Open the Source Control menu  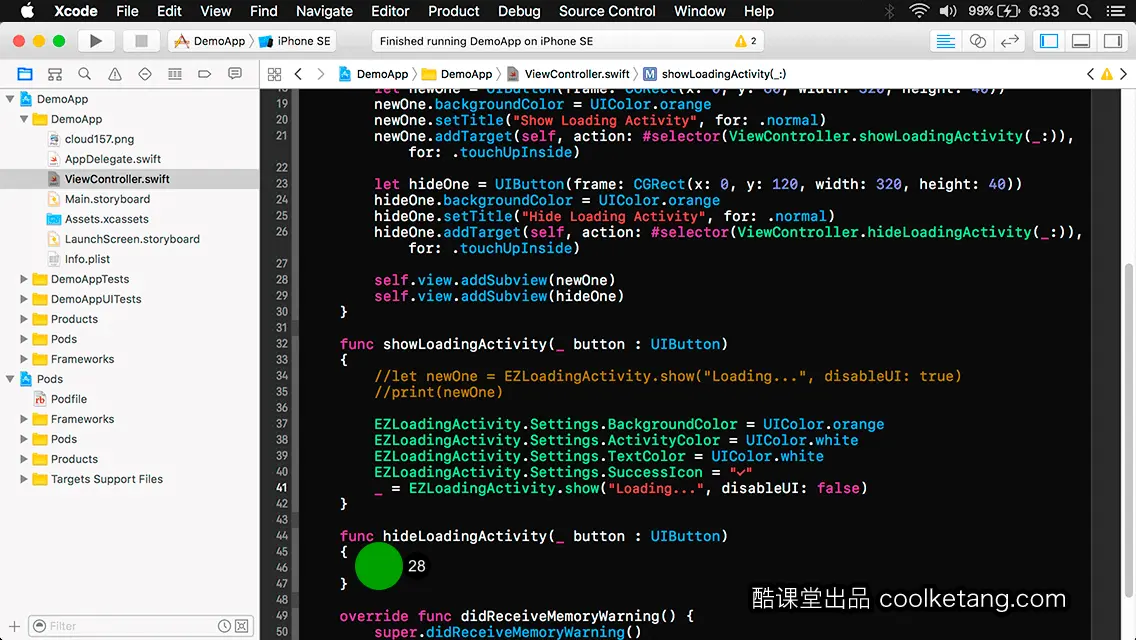click(x=607, y=11)
